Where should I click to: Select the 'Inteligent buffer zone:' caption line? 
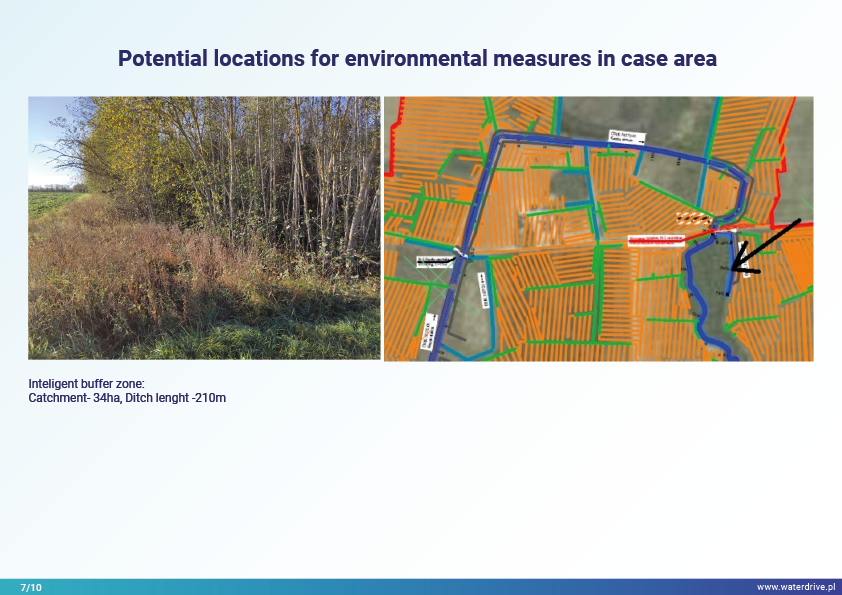(x=87, y=384)
